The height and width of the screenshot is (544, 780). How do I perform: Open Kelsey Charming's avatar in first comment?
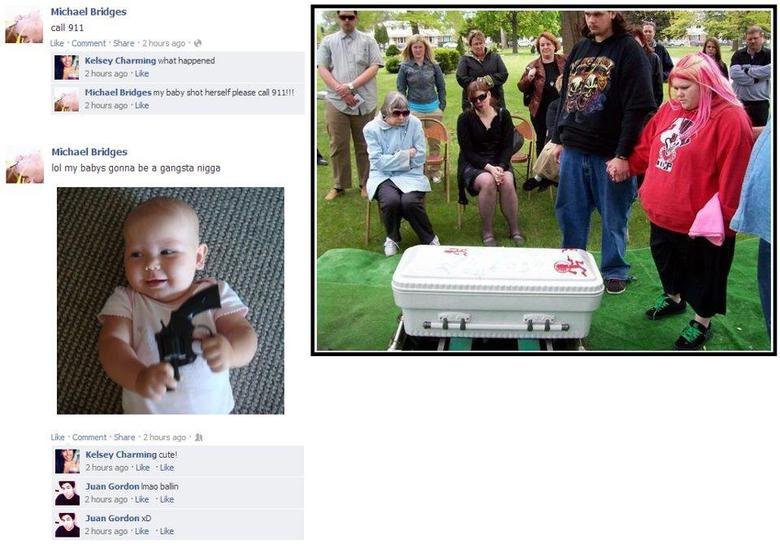(67, 68)
